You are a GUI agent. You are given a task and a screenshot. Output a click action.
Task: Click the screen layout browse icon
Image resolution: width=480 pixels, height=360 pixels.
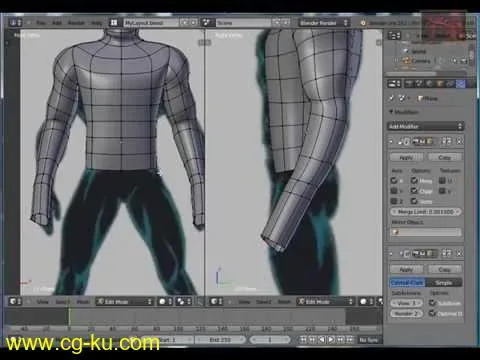[x=114, y=22]
